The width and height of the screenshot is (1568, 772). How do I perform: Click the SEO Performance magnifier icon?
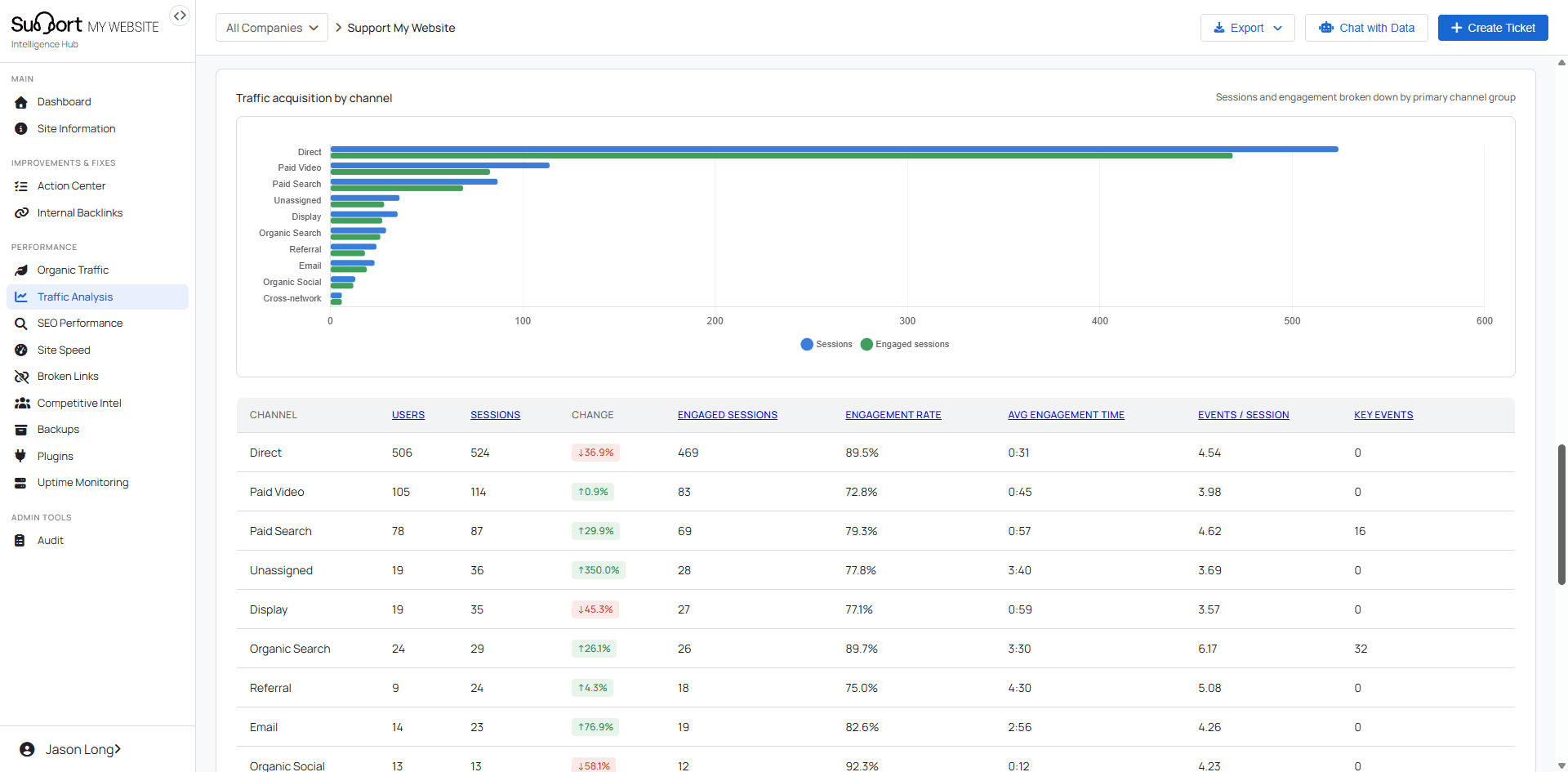[21, 324]
